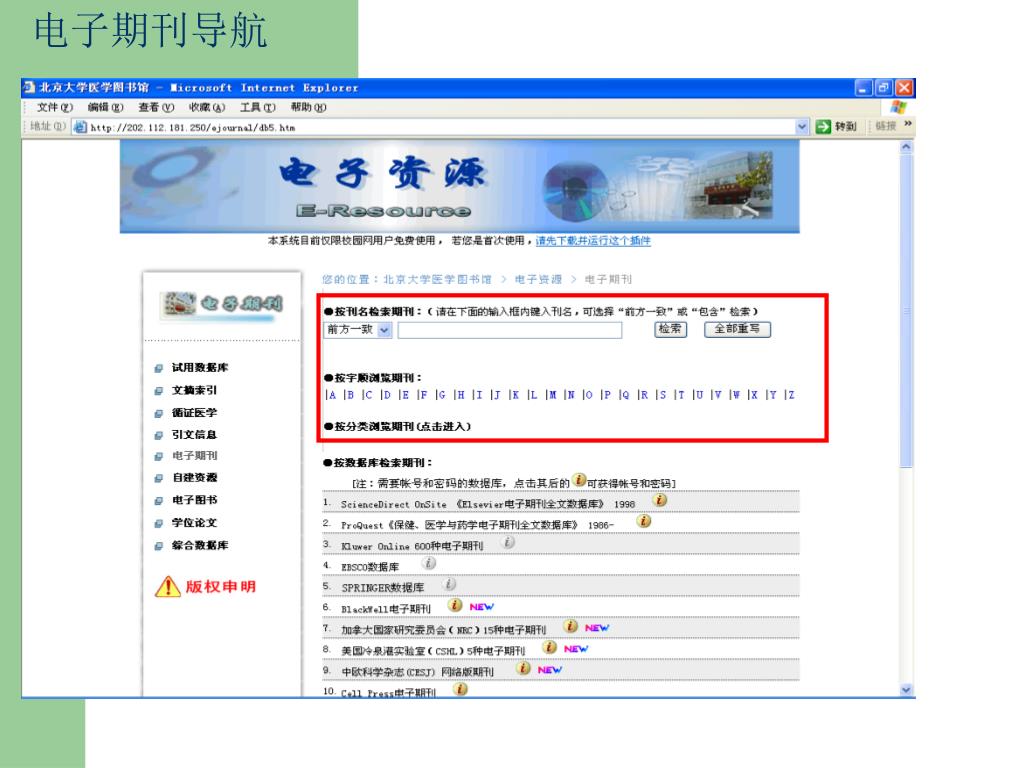Click bullet icon next to 学位论文
This screenshot has height=768, width=1024.
coord(158,523)
